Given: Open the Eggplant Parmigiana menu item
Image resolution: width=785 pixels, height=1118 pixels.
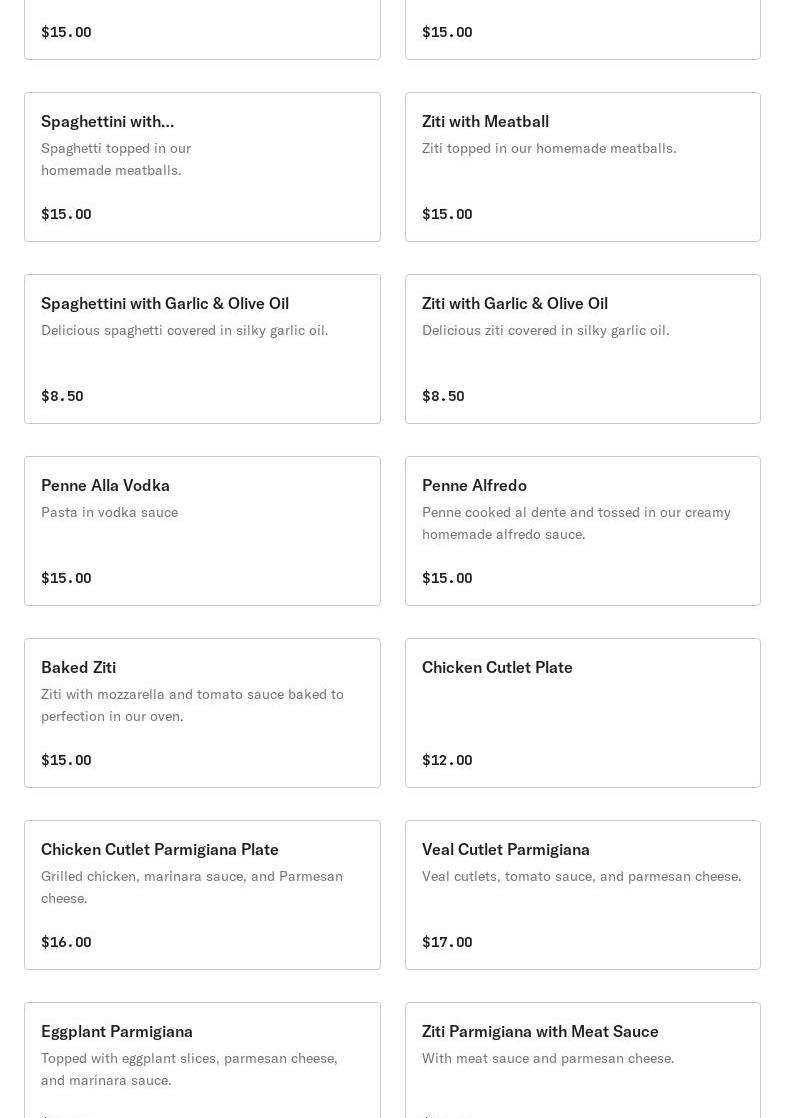Looking at the screenshot, I should [x=202, y=1060].
